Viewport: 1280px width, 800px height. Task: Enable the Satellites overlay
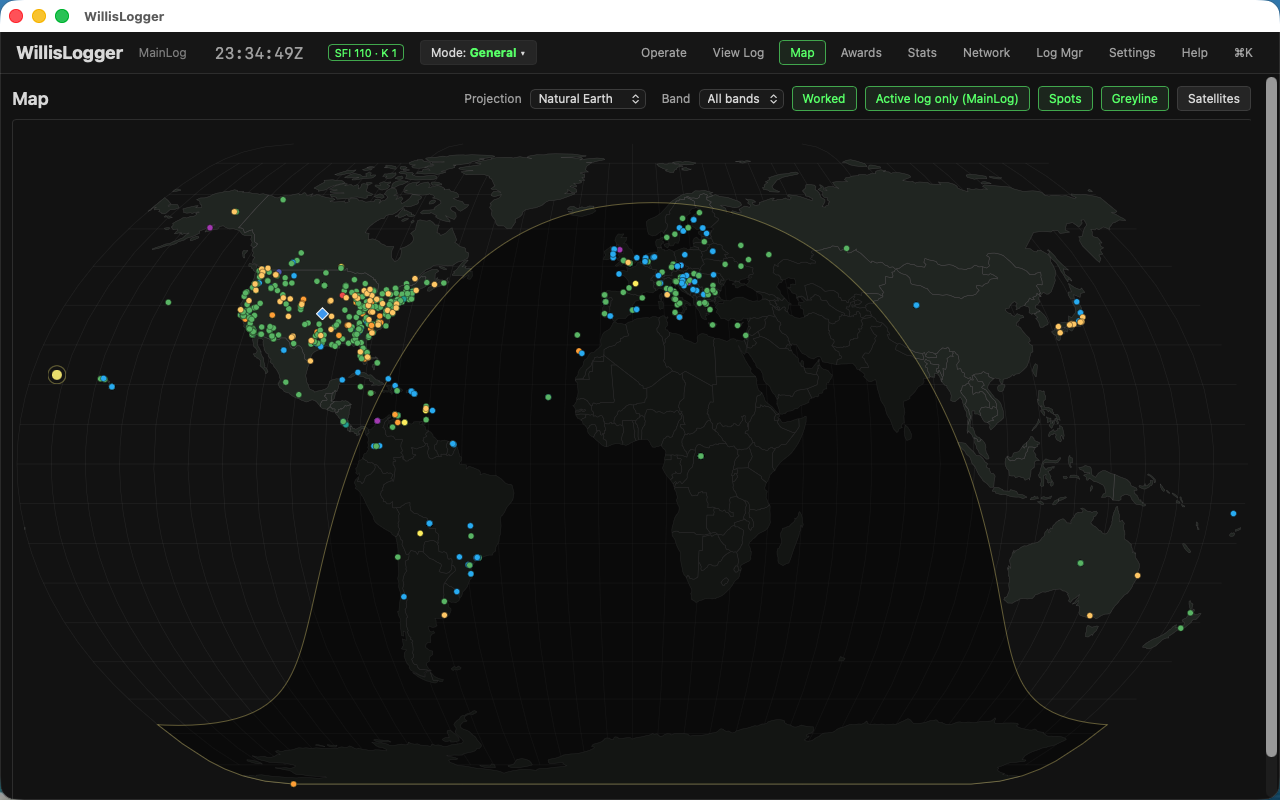tap(1214, 99)
